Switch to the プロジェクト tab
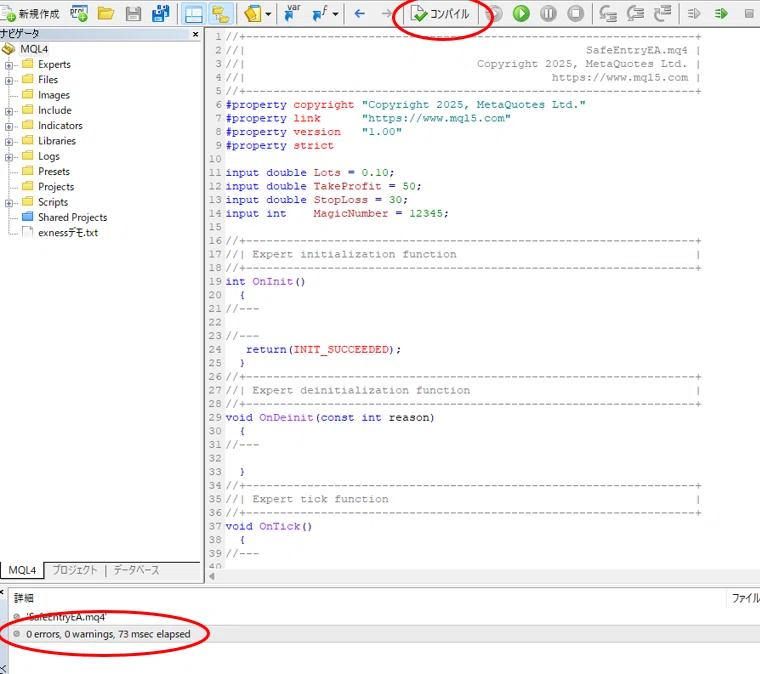Viewport: 760px width, 674px height. pyautogui.click(x=75, y=570)
